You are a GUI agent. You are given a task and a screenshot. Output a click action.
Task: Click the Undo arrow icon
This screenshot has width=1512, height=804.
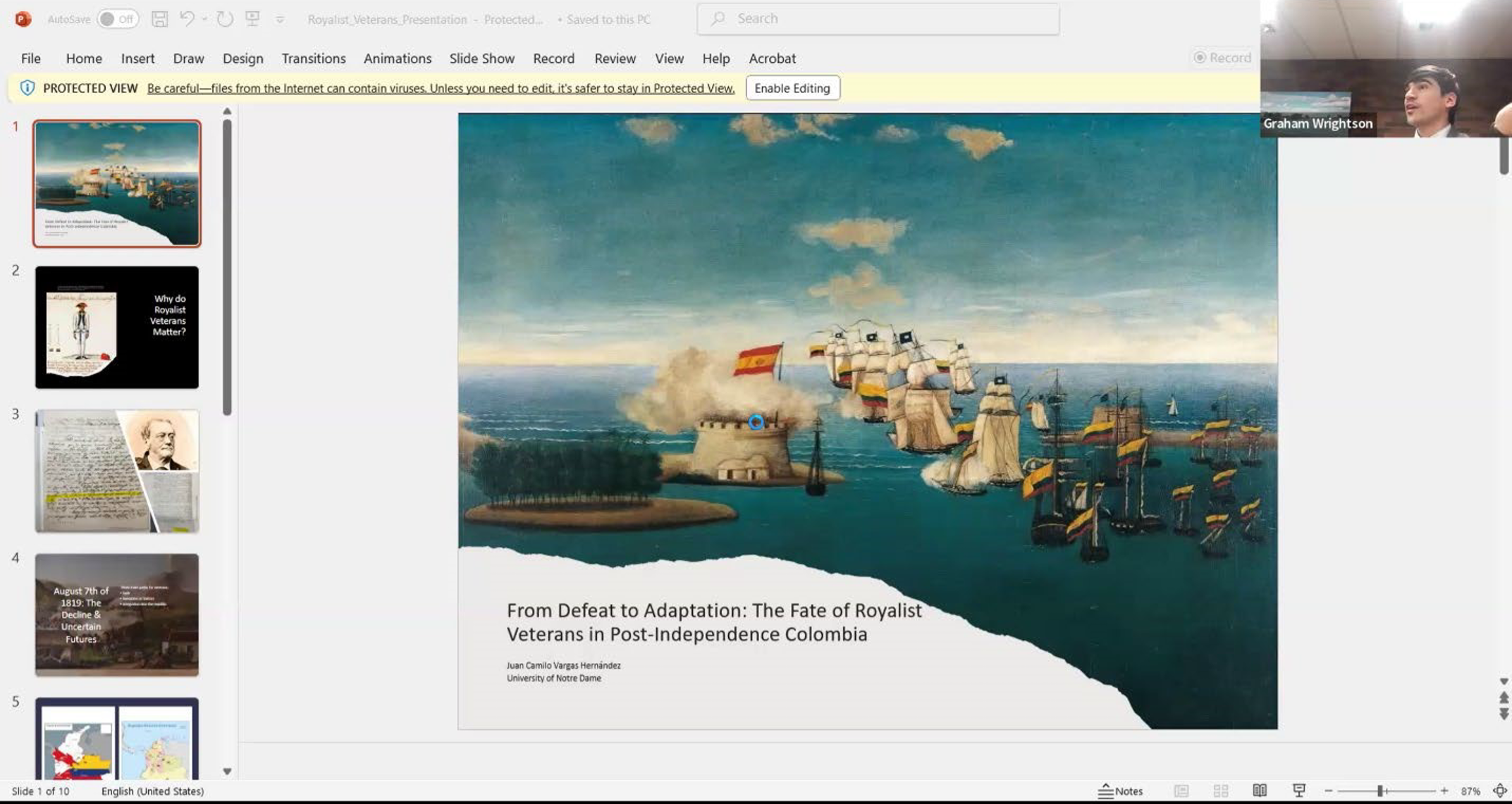[187, 19]
